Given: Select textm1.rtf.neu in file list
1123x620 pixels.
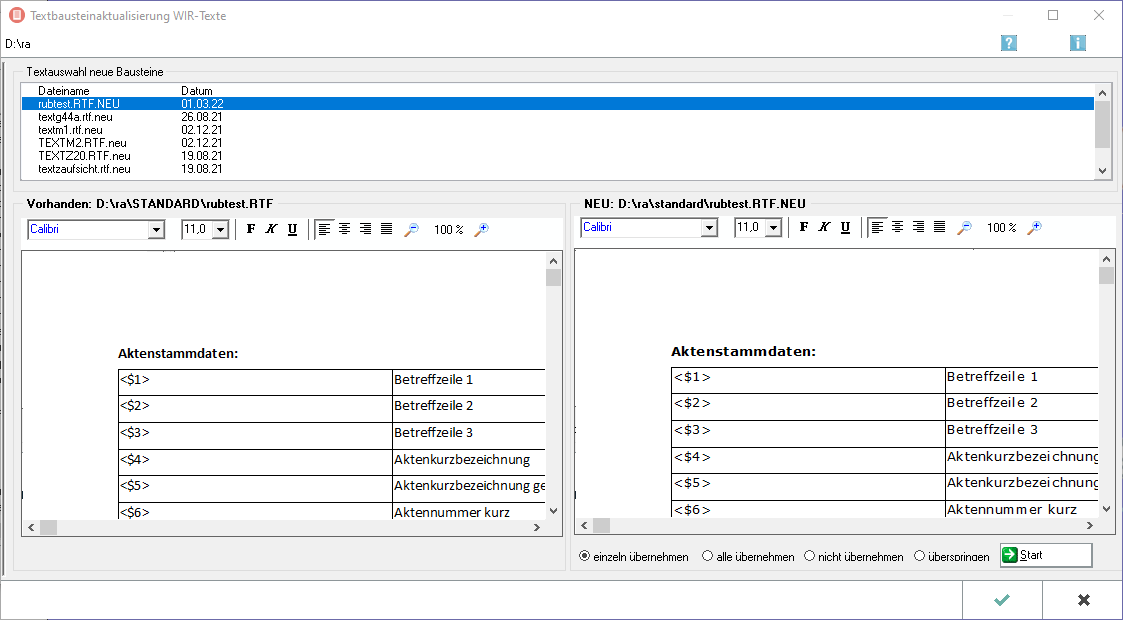Looking at the screenshot, I should click(x=557, y=130).
